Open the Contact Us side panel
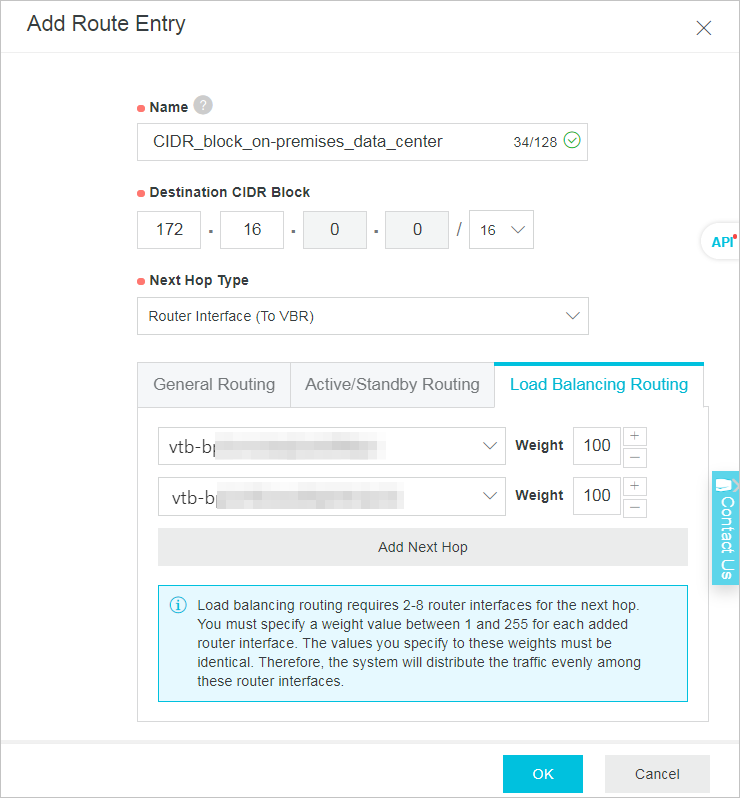This screenshot has height=798, width=740. point(725,528)
